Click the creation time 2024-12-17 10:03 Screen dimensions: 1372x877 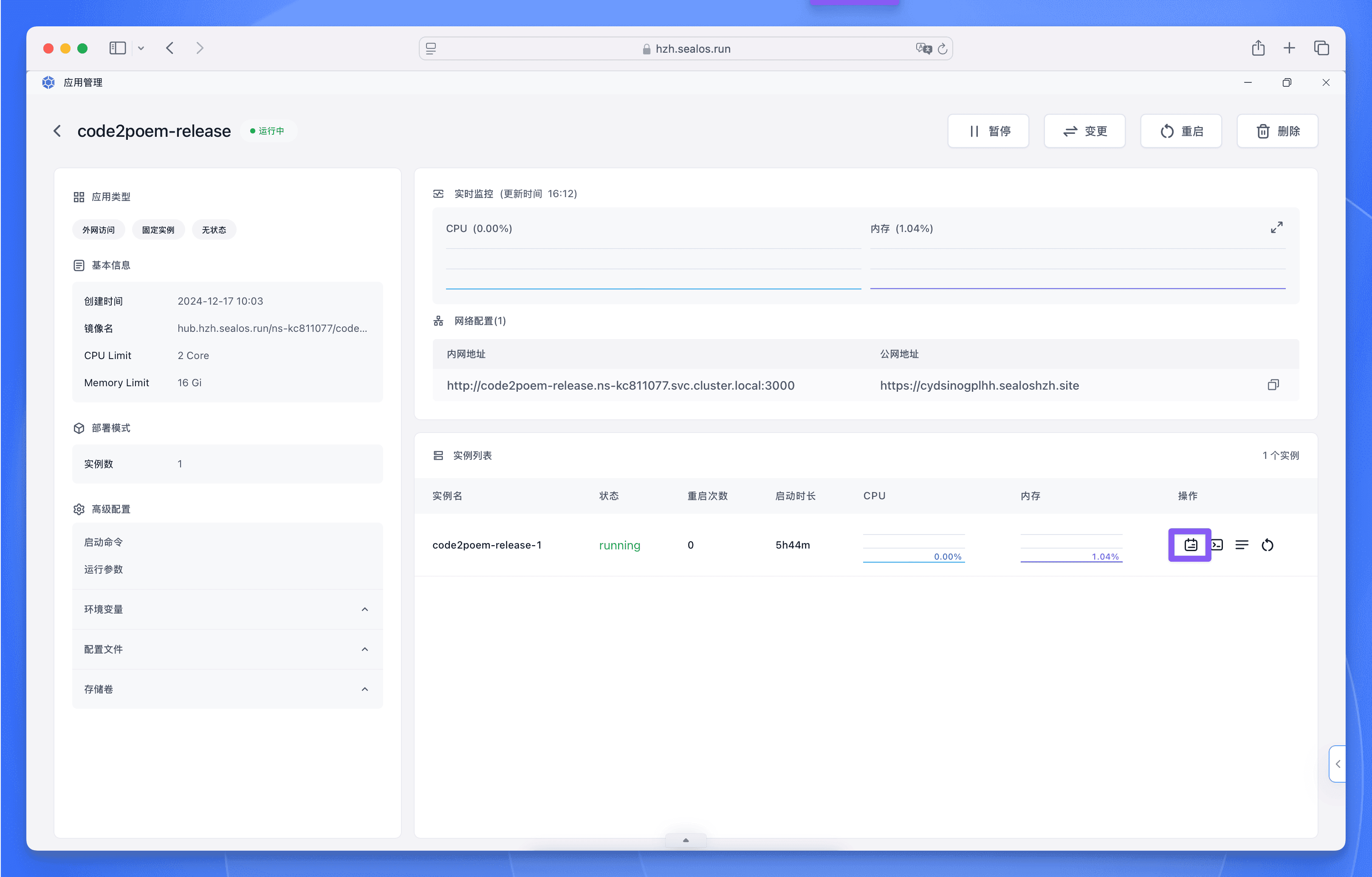point(220,301)
